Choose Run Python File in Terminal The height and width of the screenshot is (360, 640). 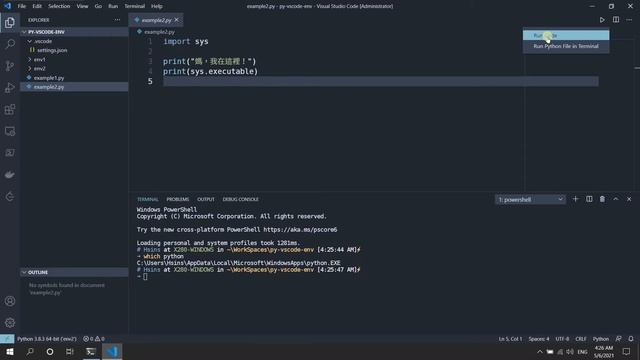566,46
